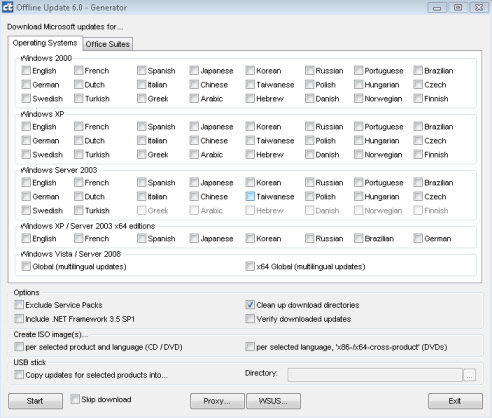This screenshot has height=418, width=492.
Task: Click the USB Directory input field
Action: click(x=375, y=375)
